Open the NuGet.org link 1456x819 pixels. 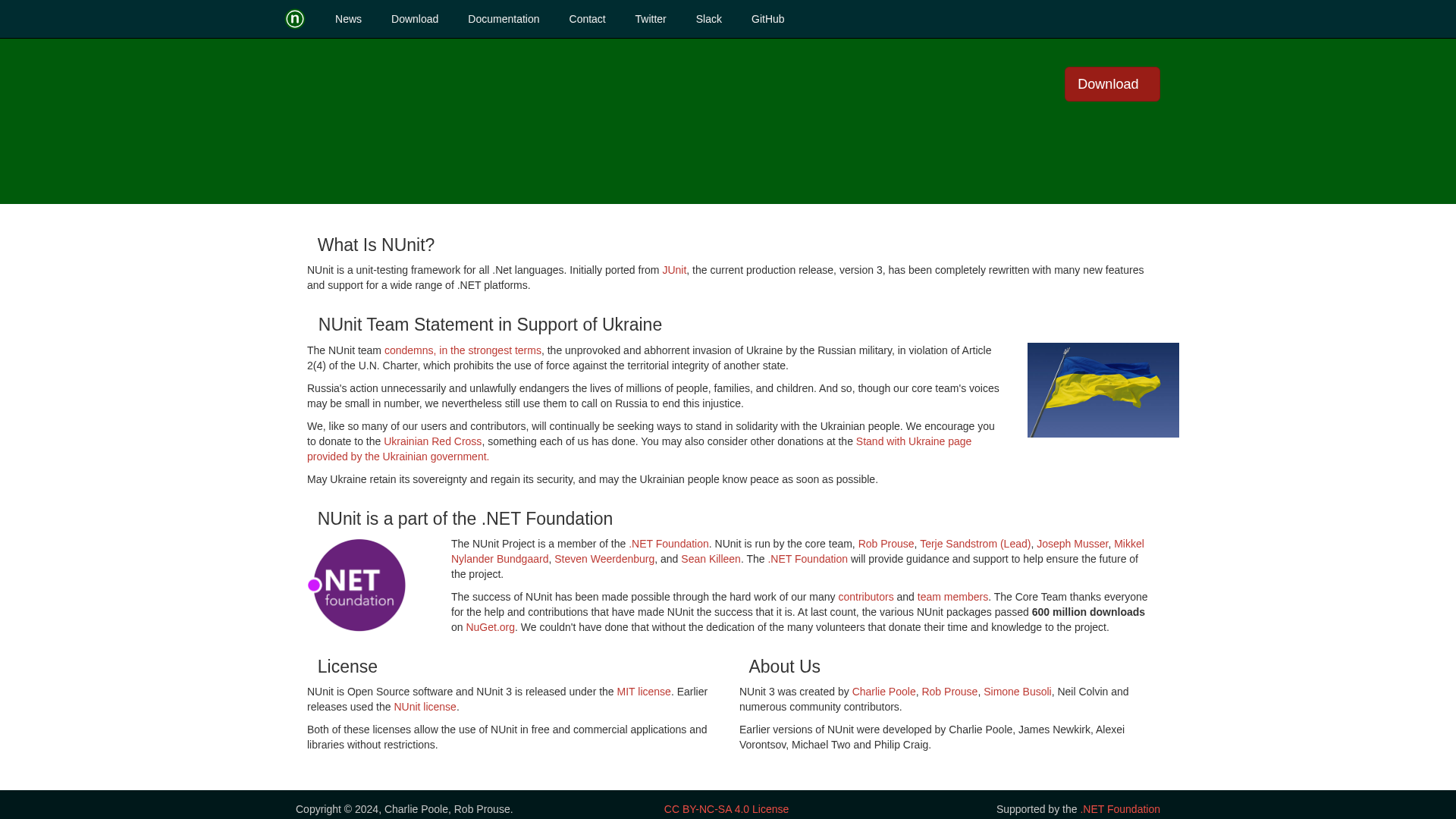490,627
